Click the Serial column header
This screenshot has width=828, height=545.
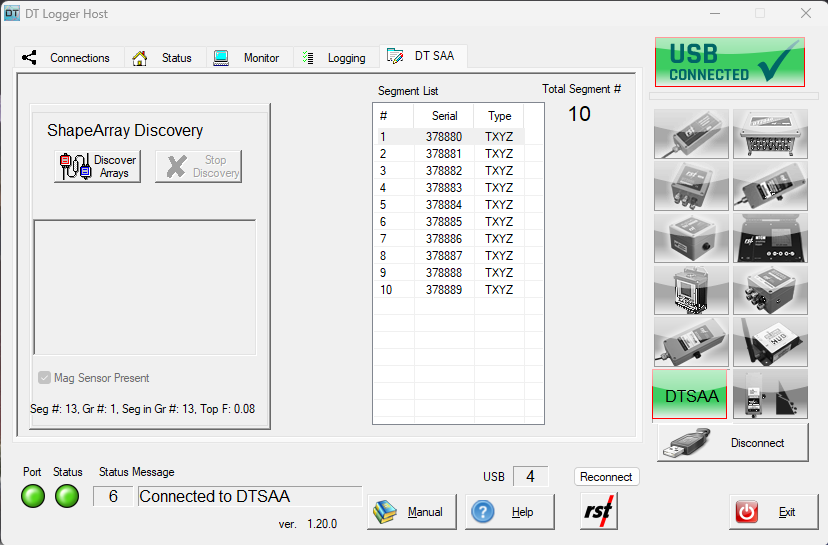(444, 116)
